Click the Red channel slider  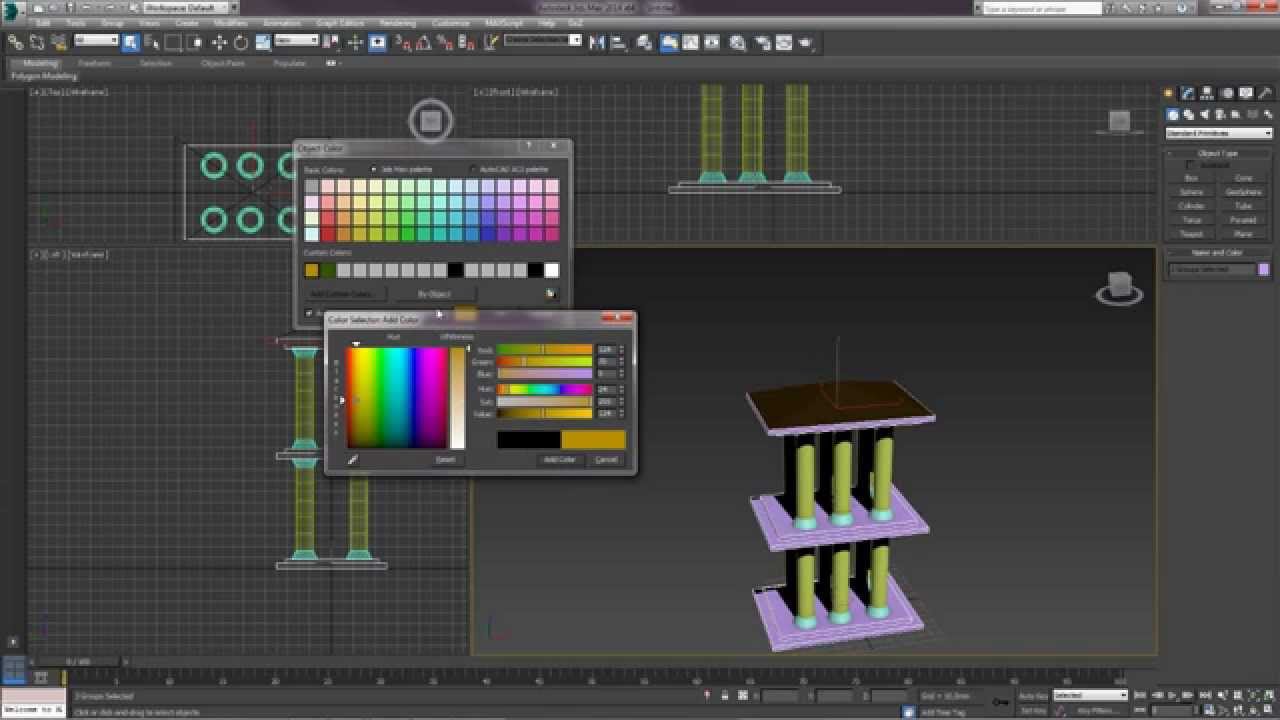pyautogui.click(x=545, y=350)
